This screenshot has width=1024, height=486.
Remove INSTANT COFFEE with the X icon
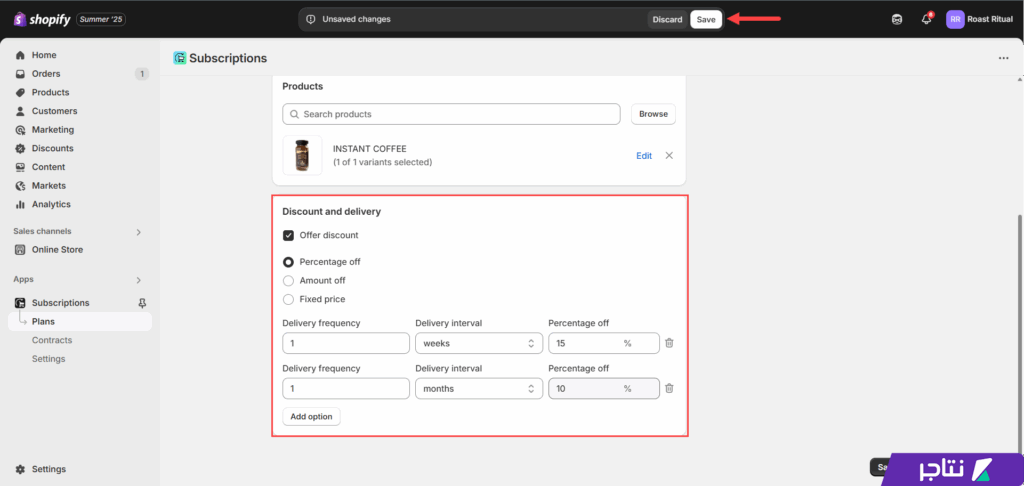pos(669,155)
